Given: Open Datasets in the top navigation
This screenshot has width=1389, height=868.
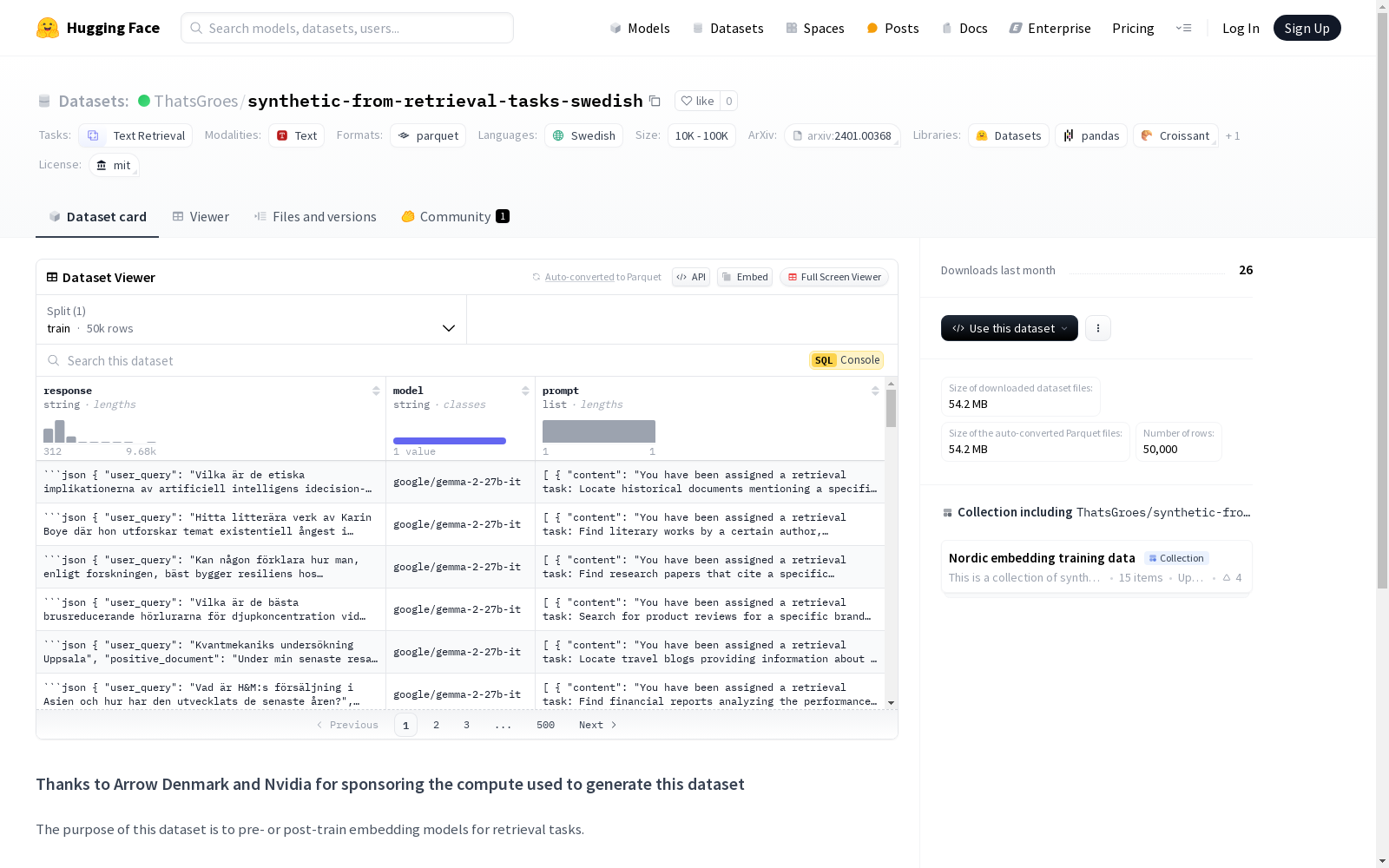Looking at the screenshot, I should click(x=727, y=28).
